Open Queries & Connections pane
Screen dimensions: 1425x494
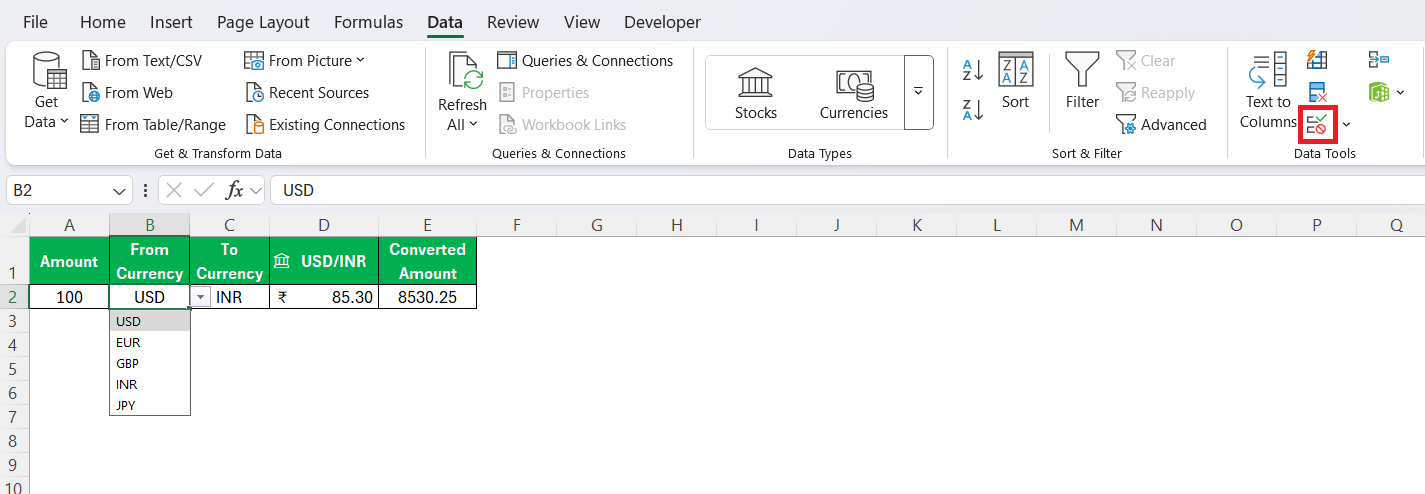pos(585,61)
